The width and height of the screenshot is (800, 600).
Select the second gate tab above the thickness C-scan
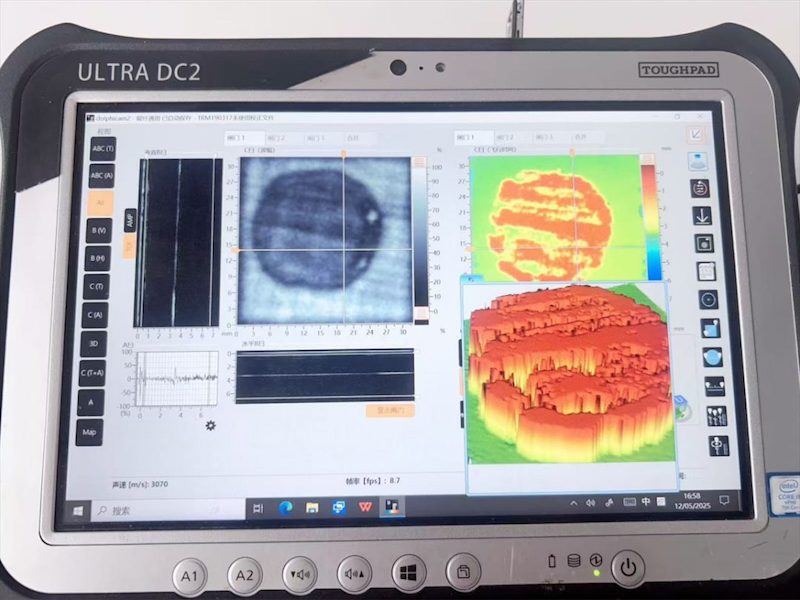[x=512, y=137]
